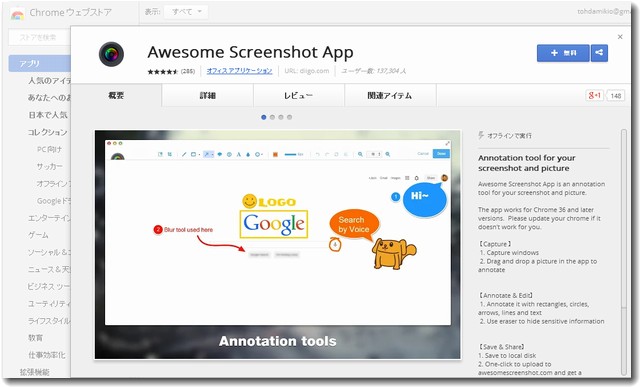This screenshot has height=387, width=640.
Task: Select アプリ in the store sidebar
Action: (x=40, y=63)
